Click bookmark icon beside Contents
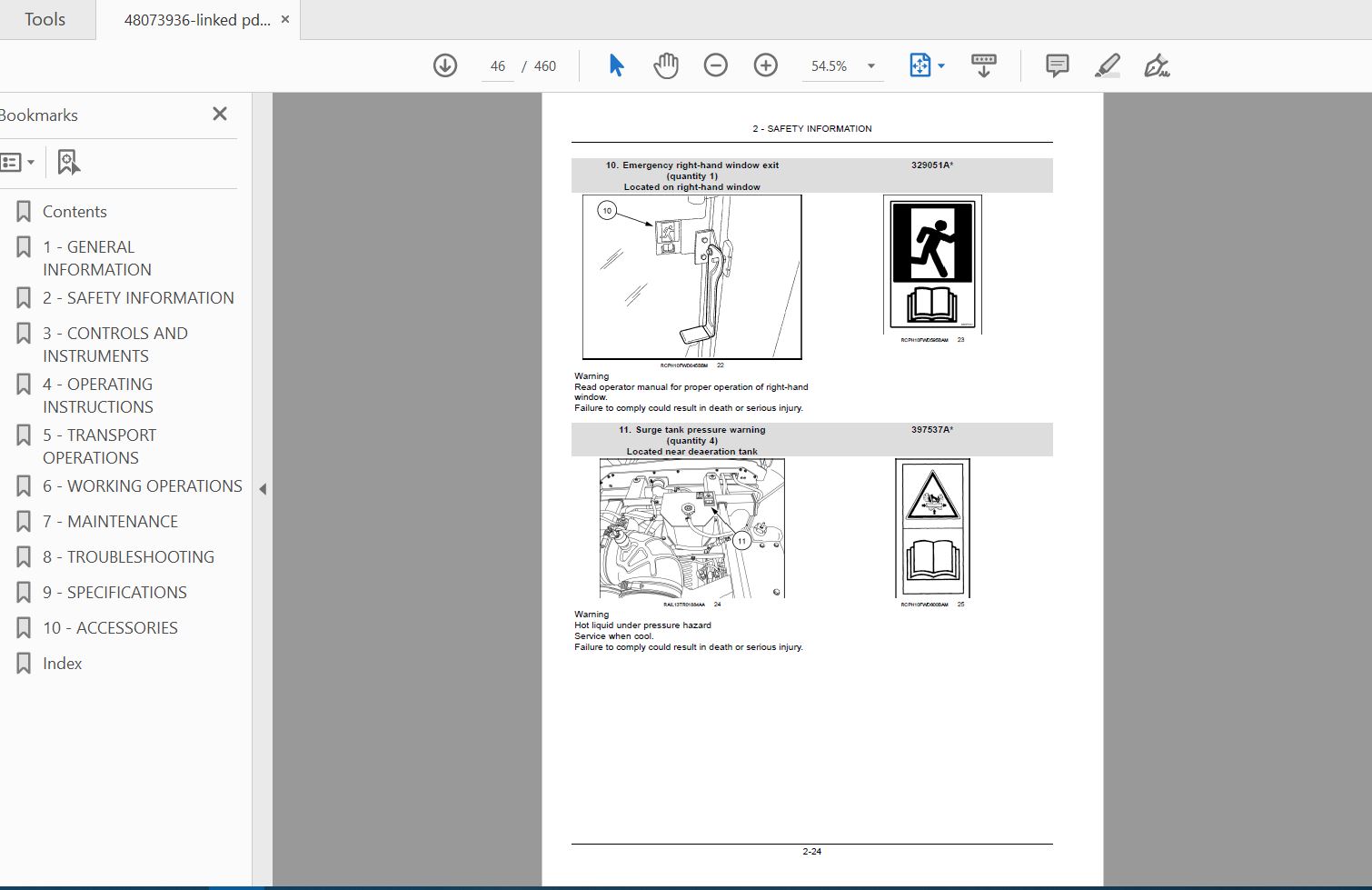Screen dimensions: 1372x890 (24, 212)
